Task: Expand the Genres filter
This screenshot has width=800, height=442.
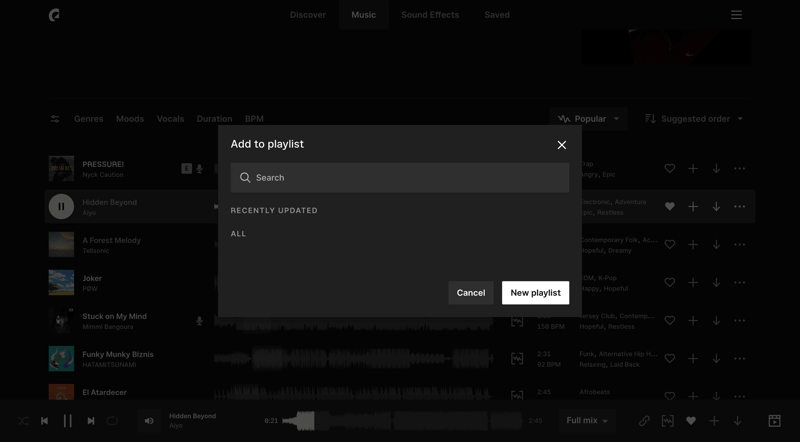Action: pos(89,119)
